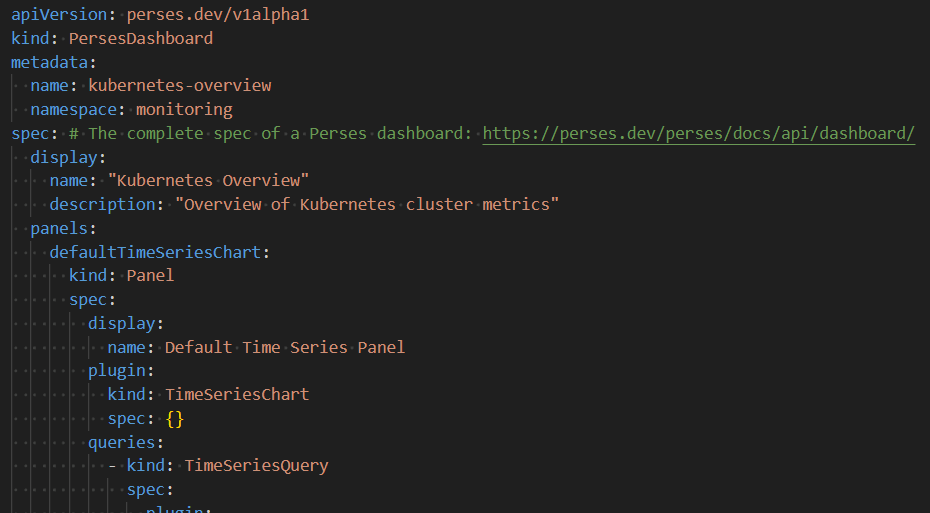Click the queries key
This screenshot has height=513, width=930.
point(122,442)
